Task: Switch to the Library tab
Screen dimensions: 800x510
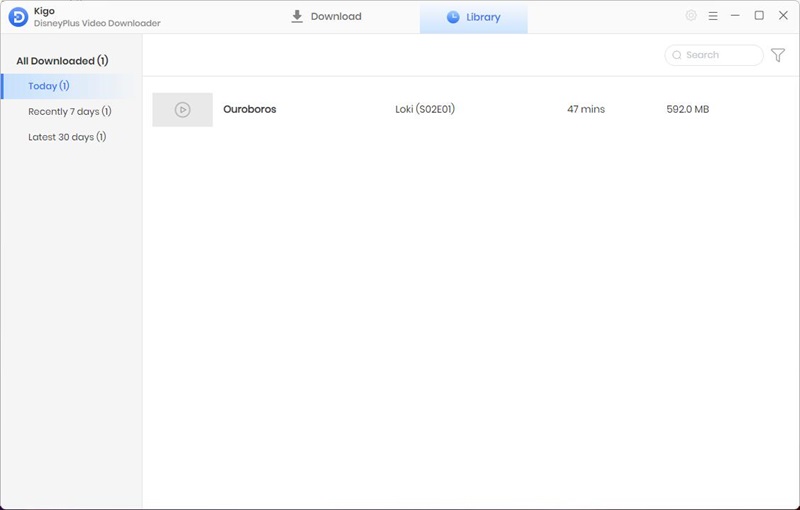Action: (473, 17)
